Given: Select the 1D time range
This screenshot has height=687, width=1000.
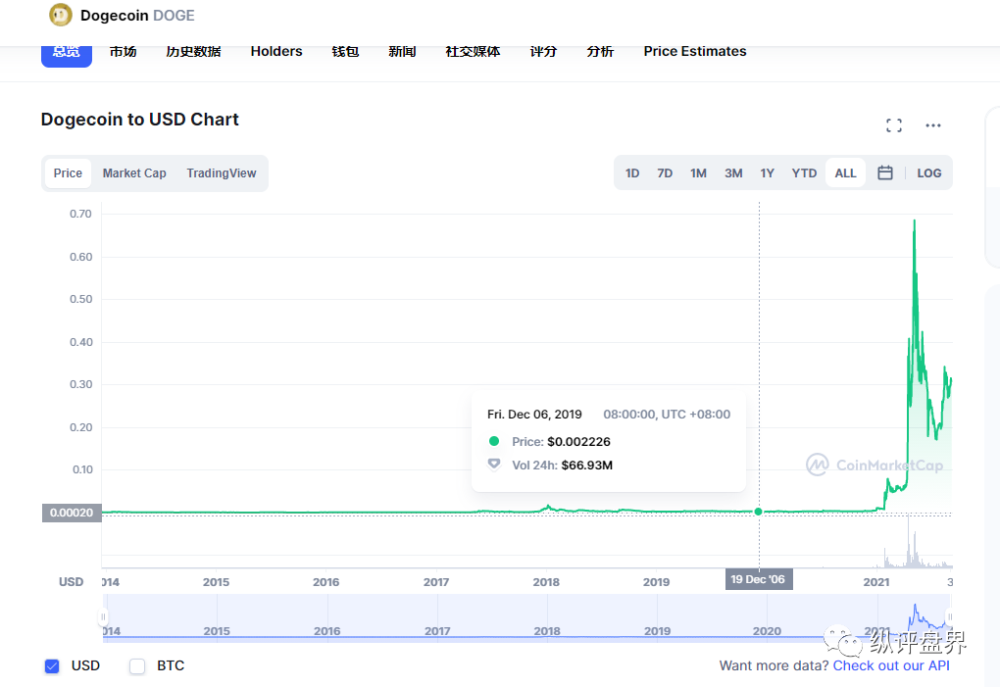Looking at the screenshot, I should coord(632,173).
